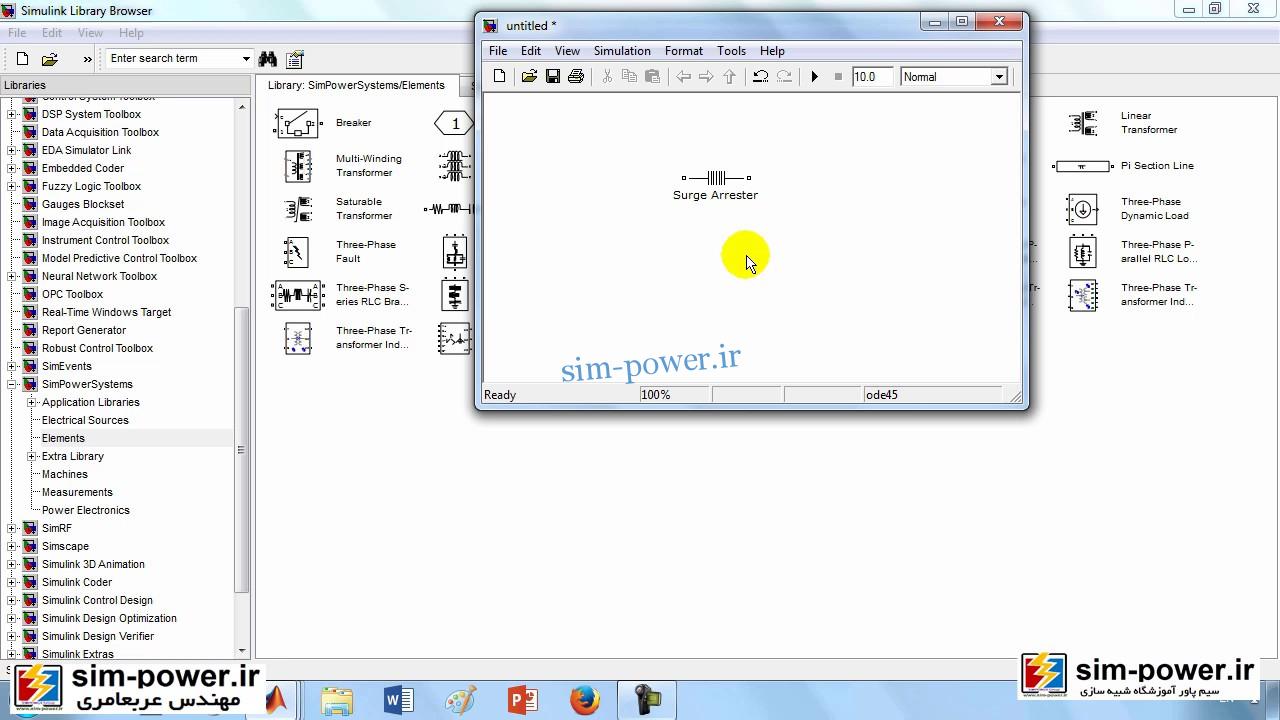Open Edit menu in untitled window
Image resolution: width=1280 pixels, height=720 pixels.
point(531,51)
